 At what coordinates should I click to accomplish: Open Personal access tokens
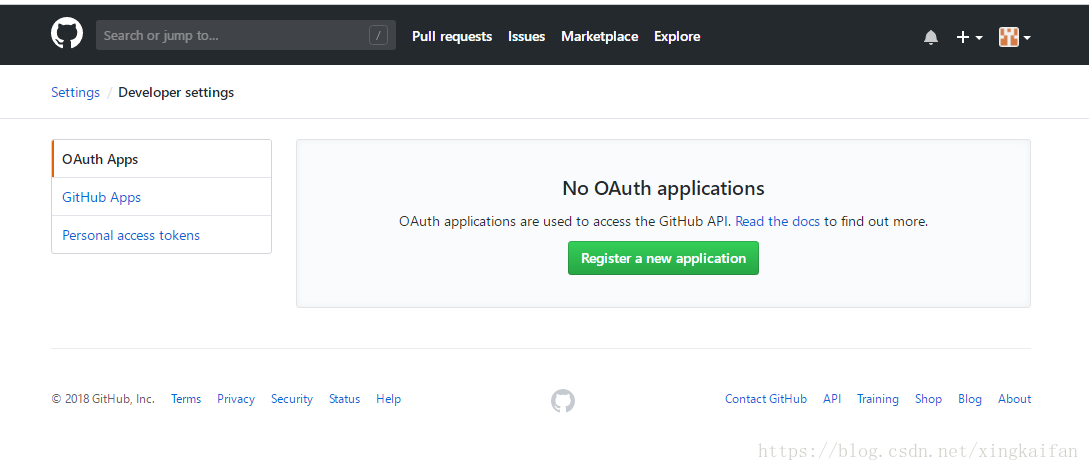pos(162,235)
